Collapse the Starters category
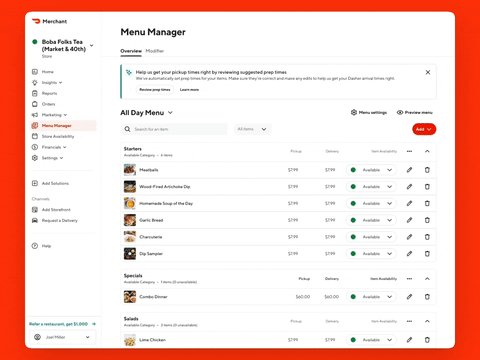The height and width of the screenshot is (360, 480). click(x=427, y=151)
